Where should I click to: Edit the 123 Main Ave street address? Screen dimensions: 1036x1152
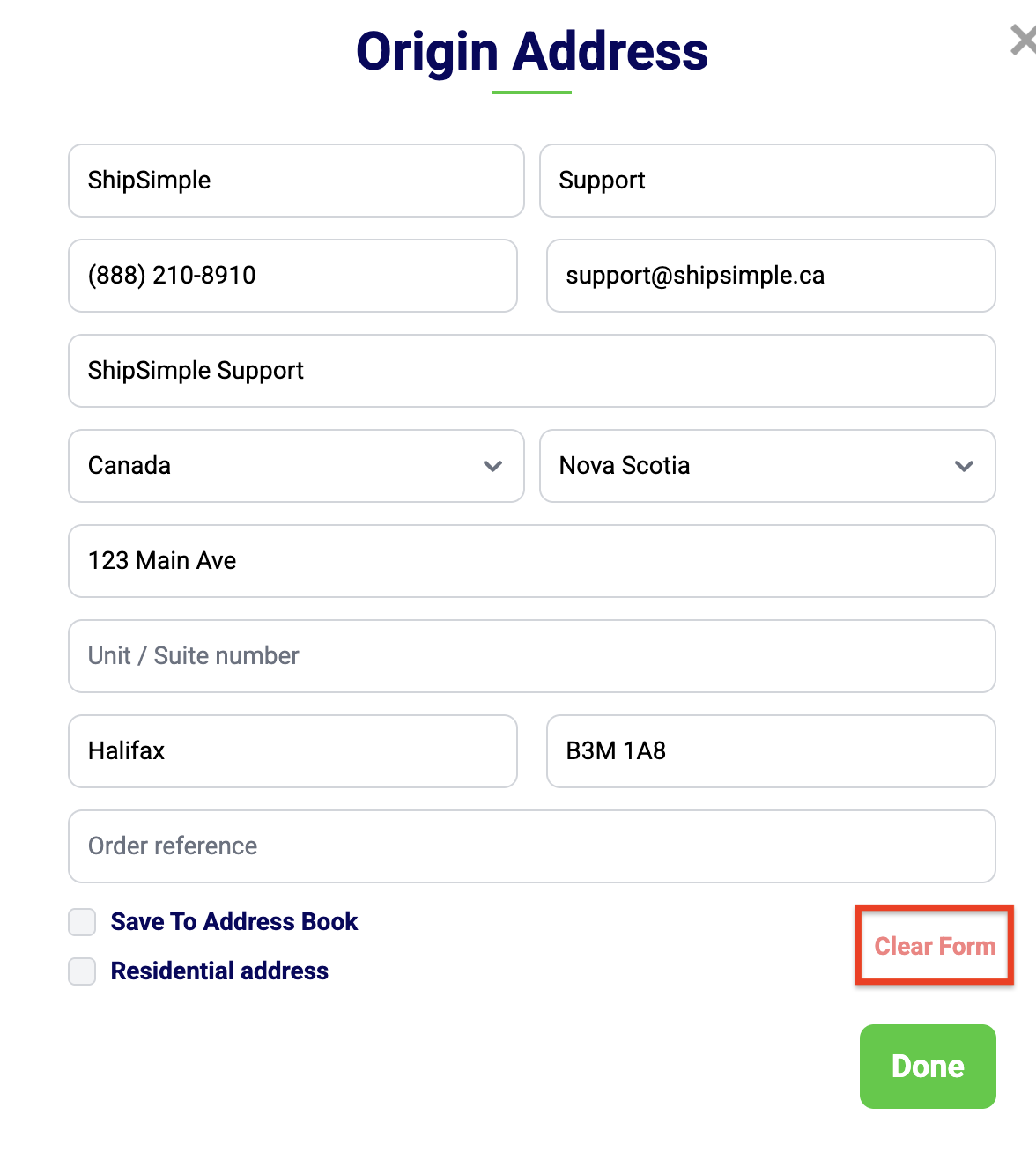(532, 561)
